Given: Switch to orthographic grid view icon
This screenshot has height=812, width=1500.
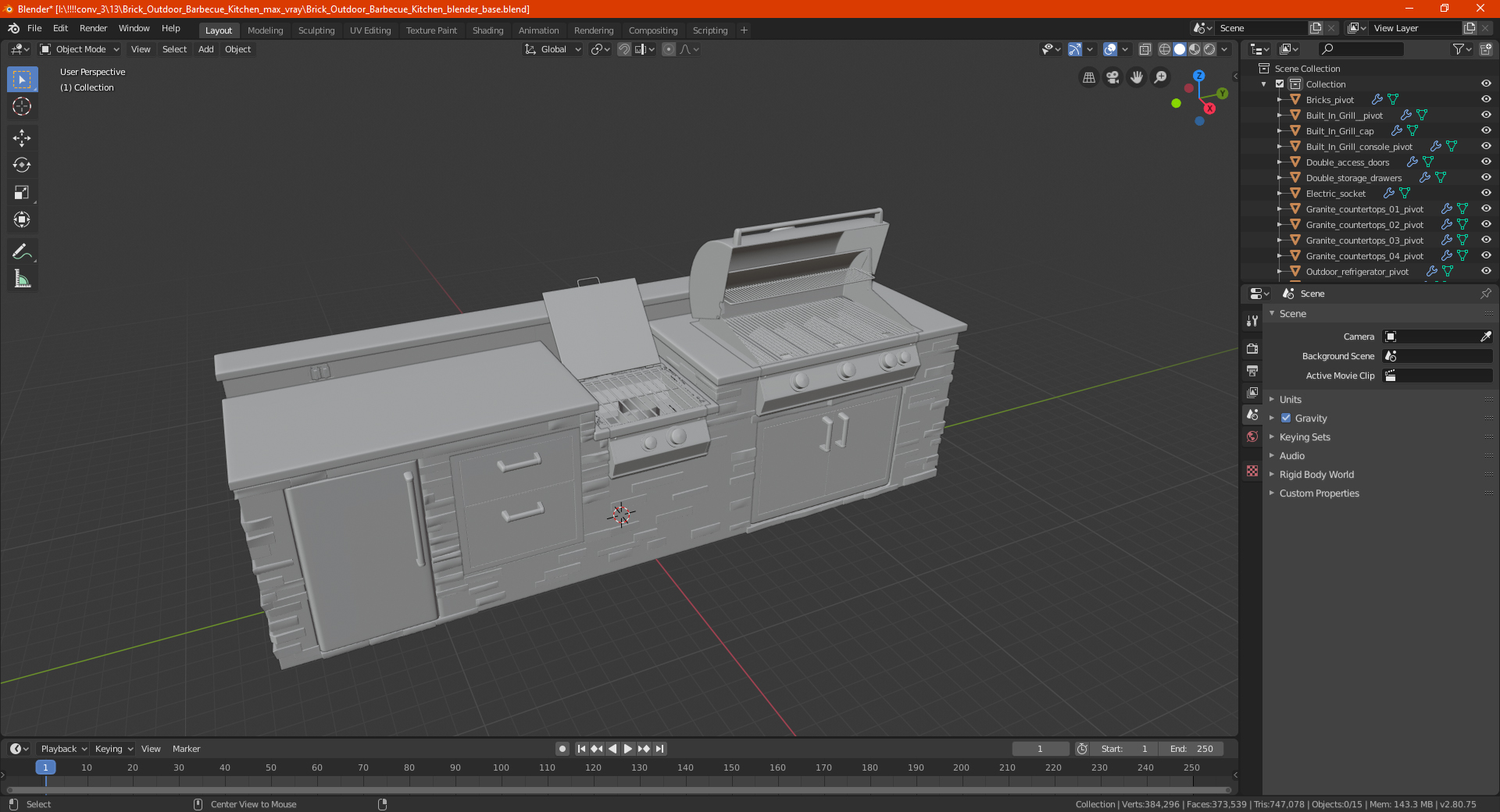Looking at the screenshot, I should pos(1088,77).
